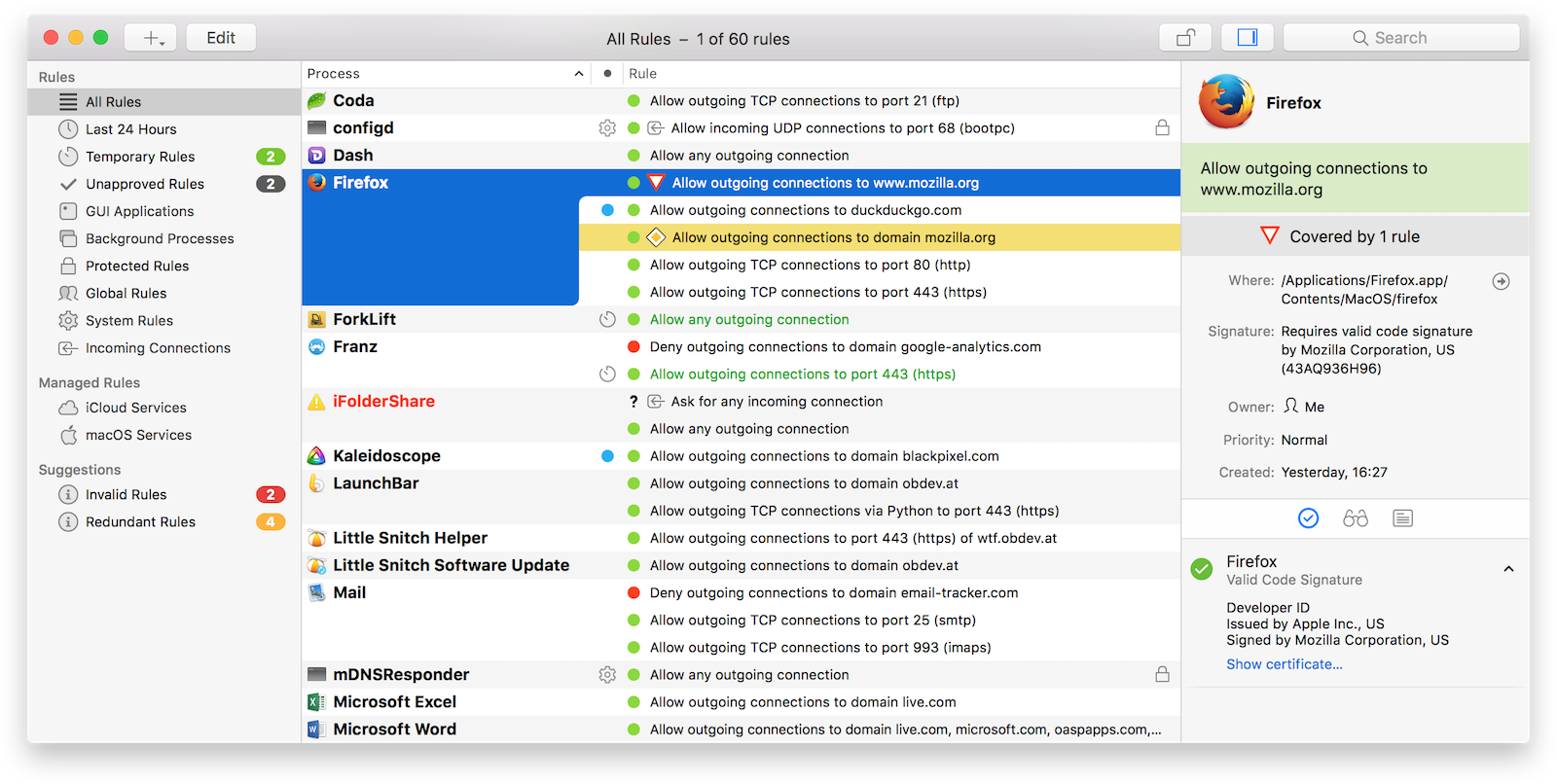This screenshot has height=784, width=1557.
Task: Select Temporary Rules in sidebar
Action: 164,157
